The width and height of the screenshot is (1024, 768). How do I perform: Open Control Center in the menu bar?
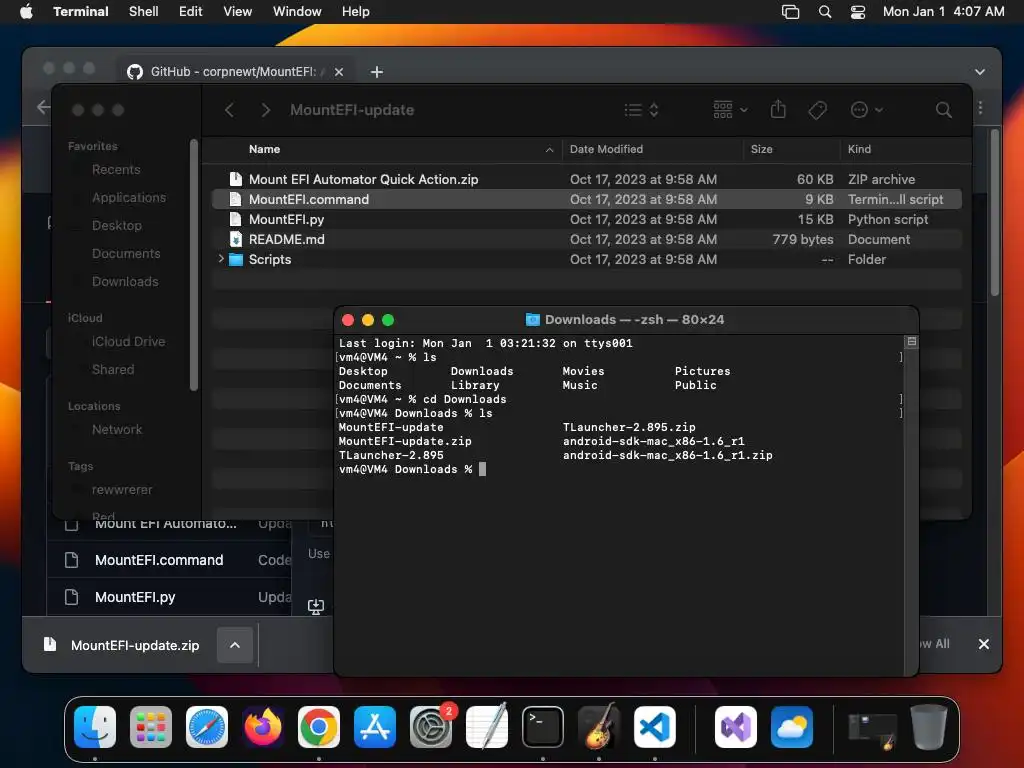pyautogui.click(x=857, y=12)
